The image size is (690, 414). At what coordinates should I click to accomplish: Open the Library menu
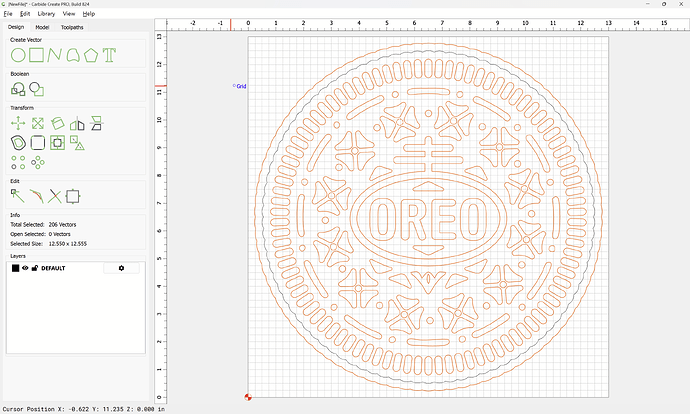[46, 14]
